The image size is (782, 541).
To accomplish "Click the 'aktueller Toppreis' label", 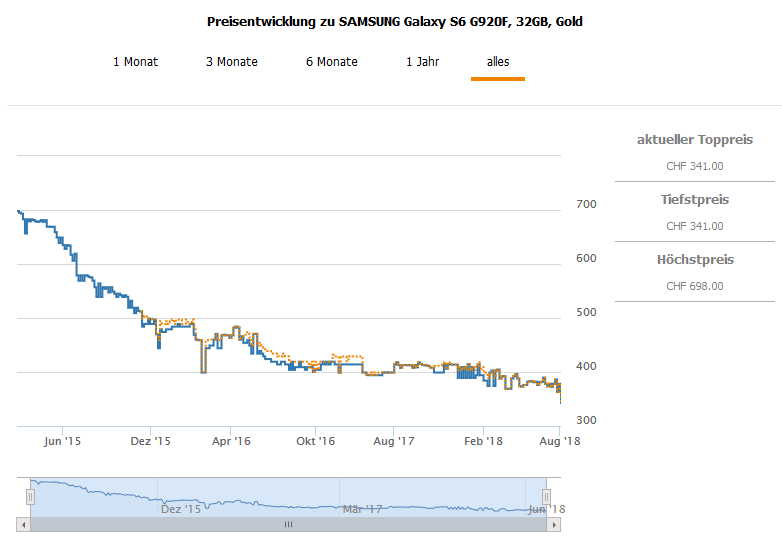I will [x=694, y=140].
